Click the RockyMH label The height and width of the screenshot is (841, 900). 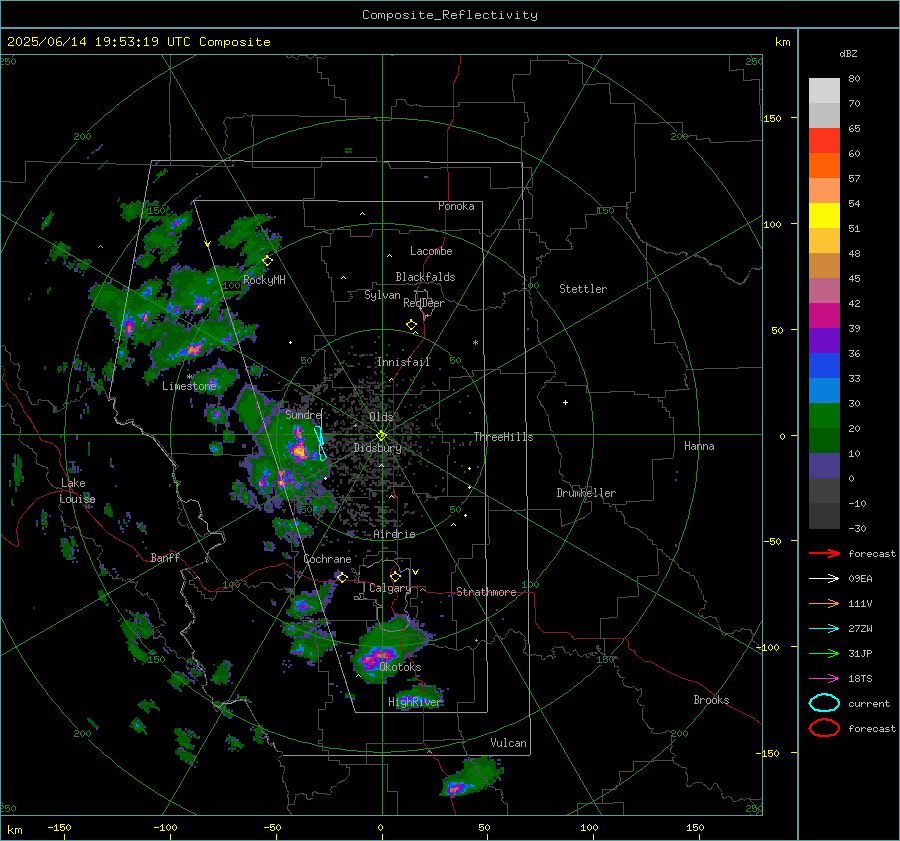[x=264, y=280]
